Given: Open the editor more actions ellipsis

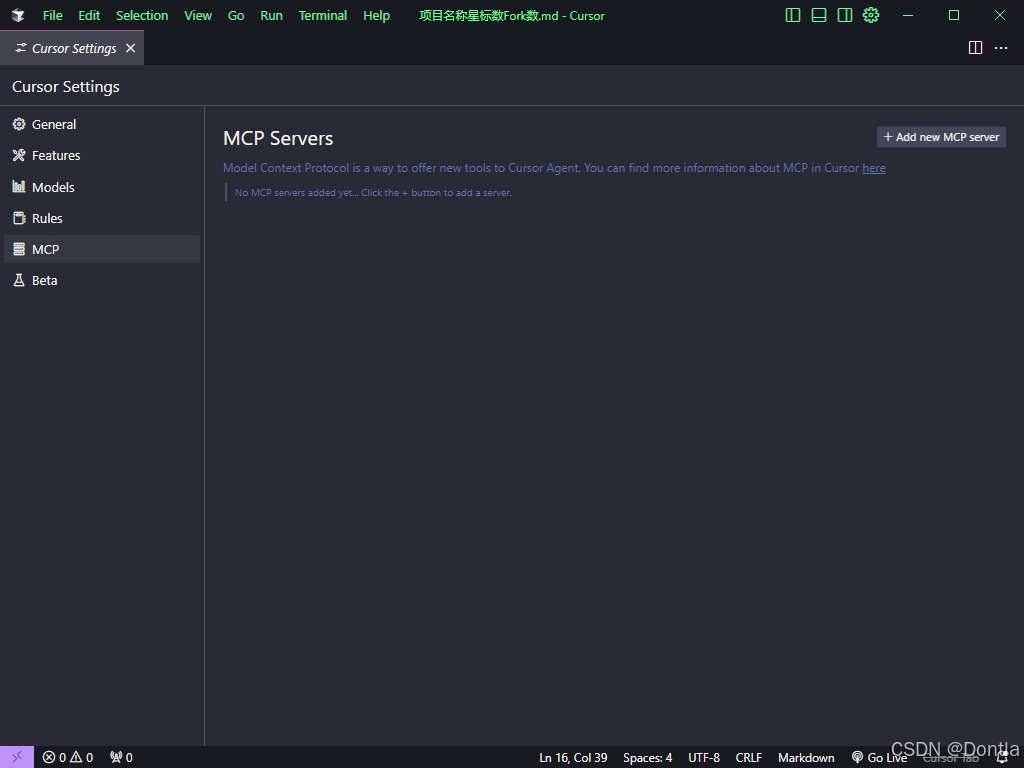Looking at the screenshot, I should [1000, 48].
